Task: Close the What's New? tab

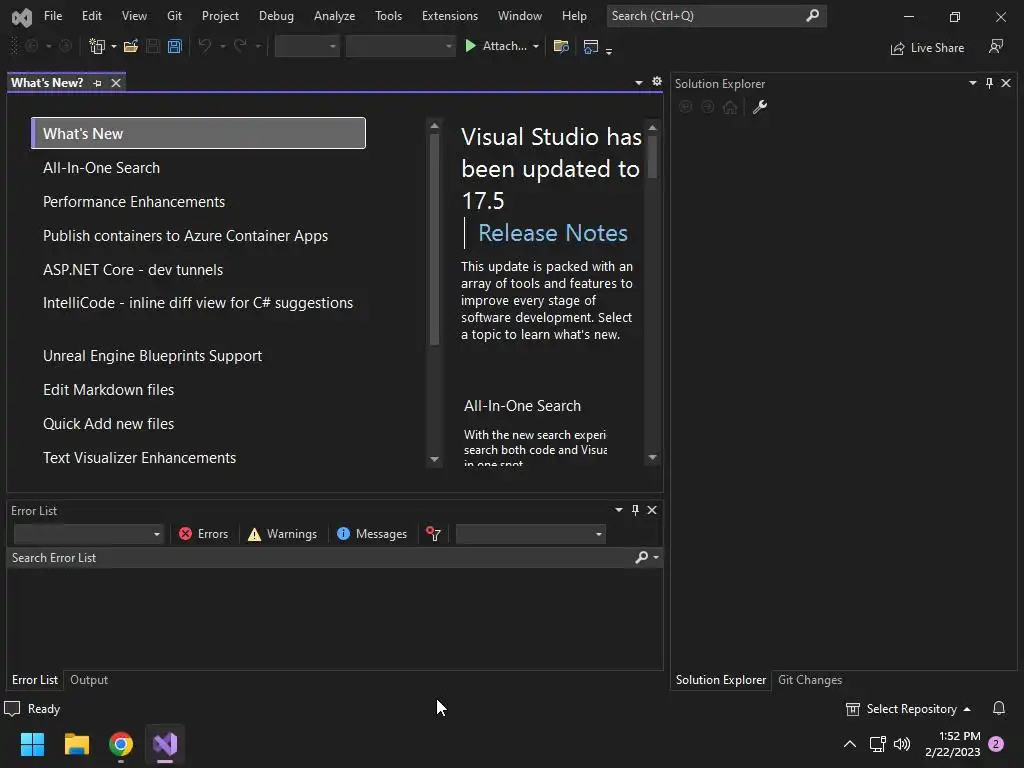Action: [x=116, y=83]
